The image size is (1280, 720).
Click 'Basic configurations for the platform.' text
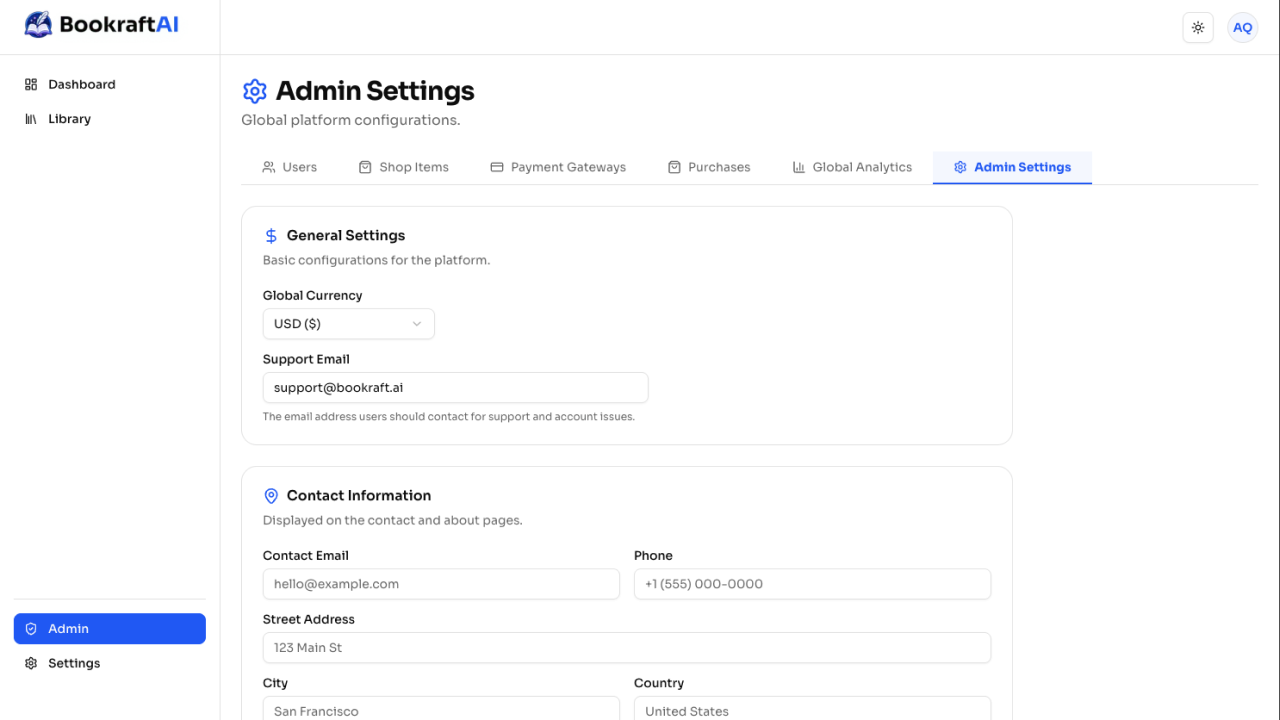376,260
